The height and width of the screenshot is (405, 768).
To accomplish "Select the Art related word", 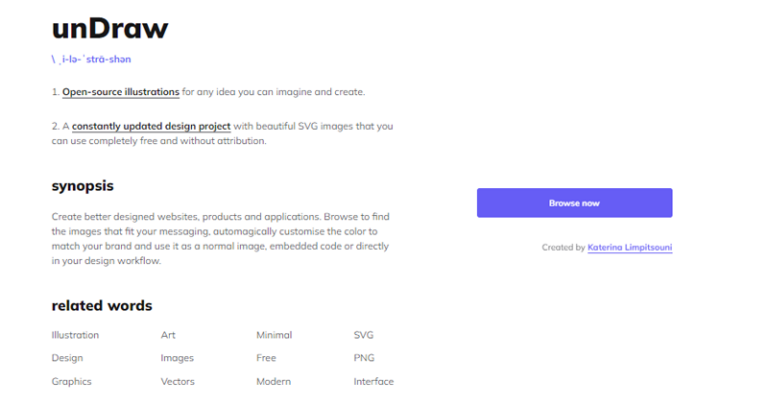I will pyautogui.click(x=168, y=335).
